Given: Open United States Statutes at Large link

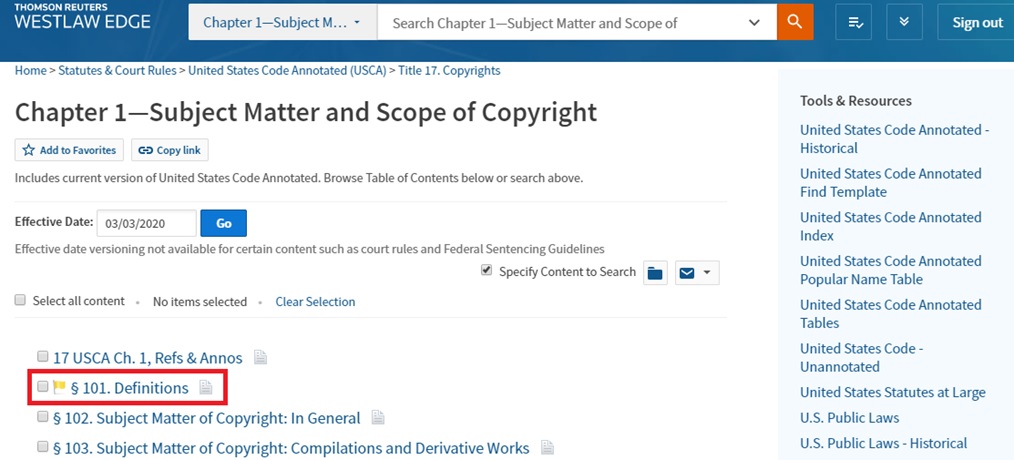Looking at the screenshot, I should pos(892,392).
